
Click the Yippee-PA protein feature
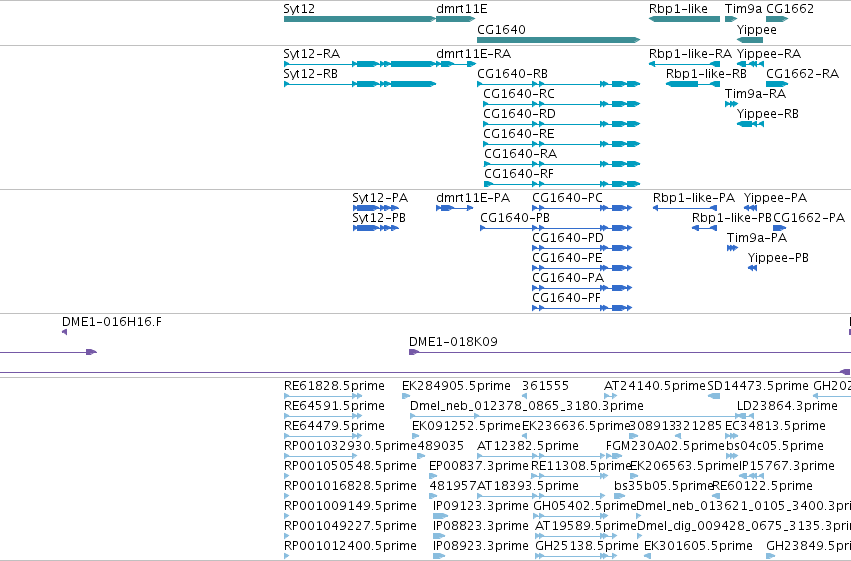click(x=750, y=208)
